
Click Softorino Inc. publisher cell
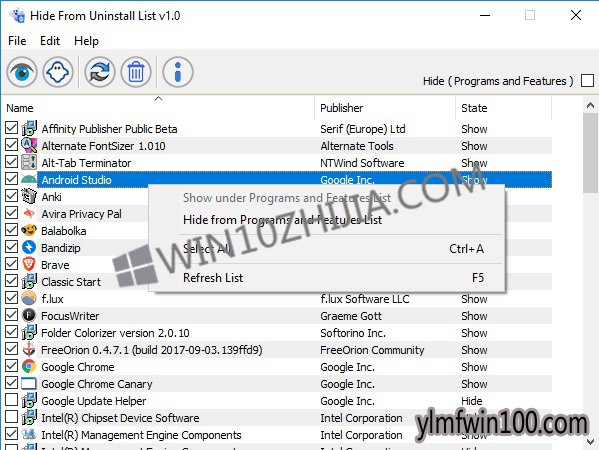tap(353, 333)
